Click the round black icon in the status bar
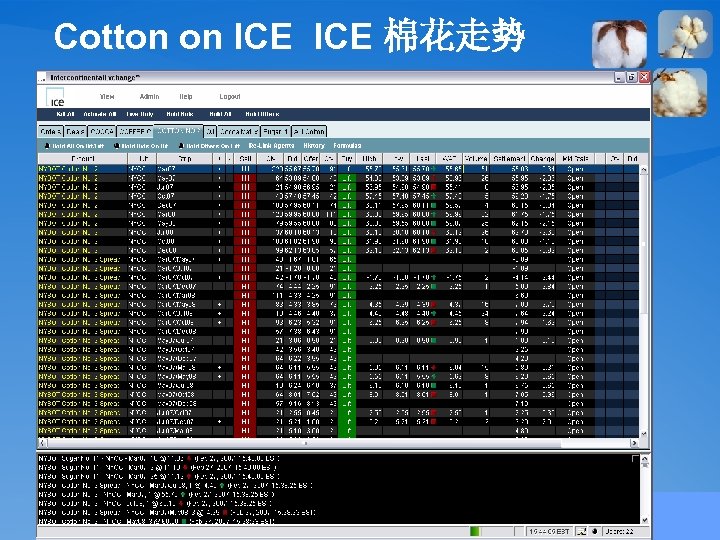The image size is (720, 540). point(594,531)
